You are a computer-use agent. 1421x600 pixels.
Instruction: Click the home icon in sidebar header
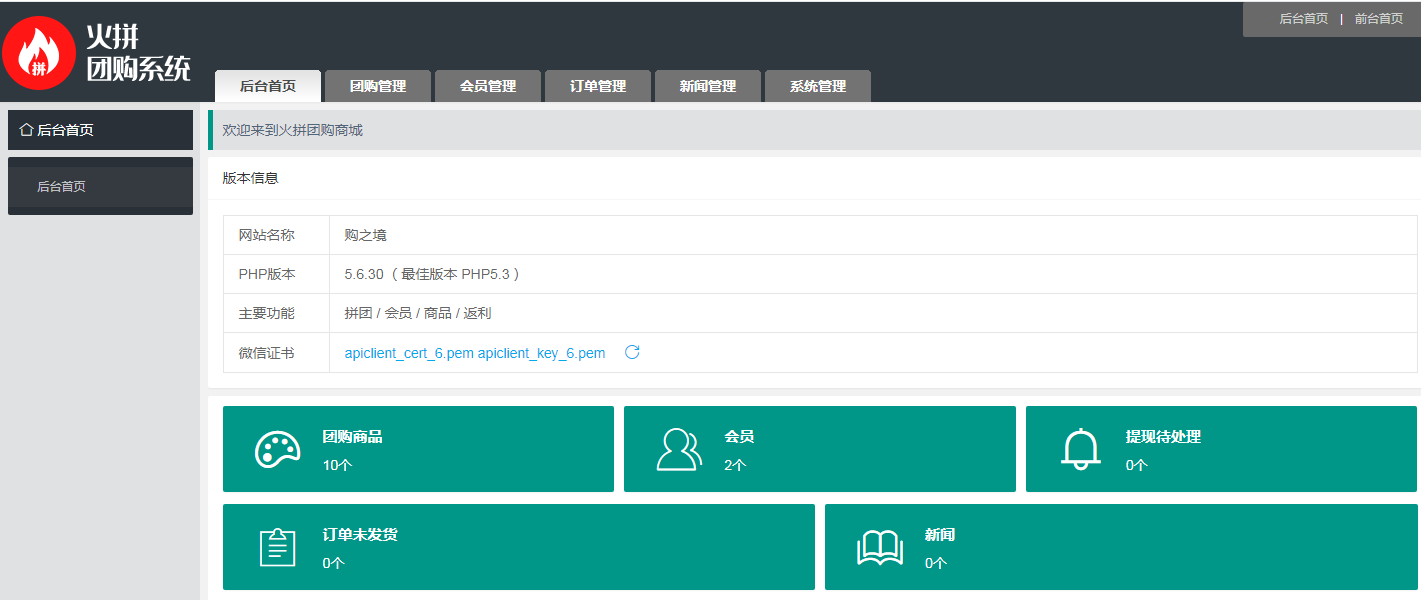[26, 130]
